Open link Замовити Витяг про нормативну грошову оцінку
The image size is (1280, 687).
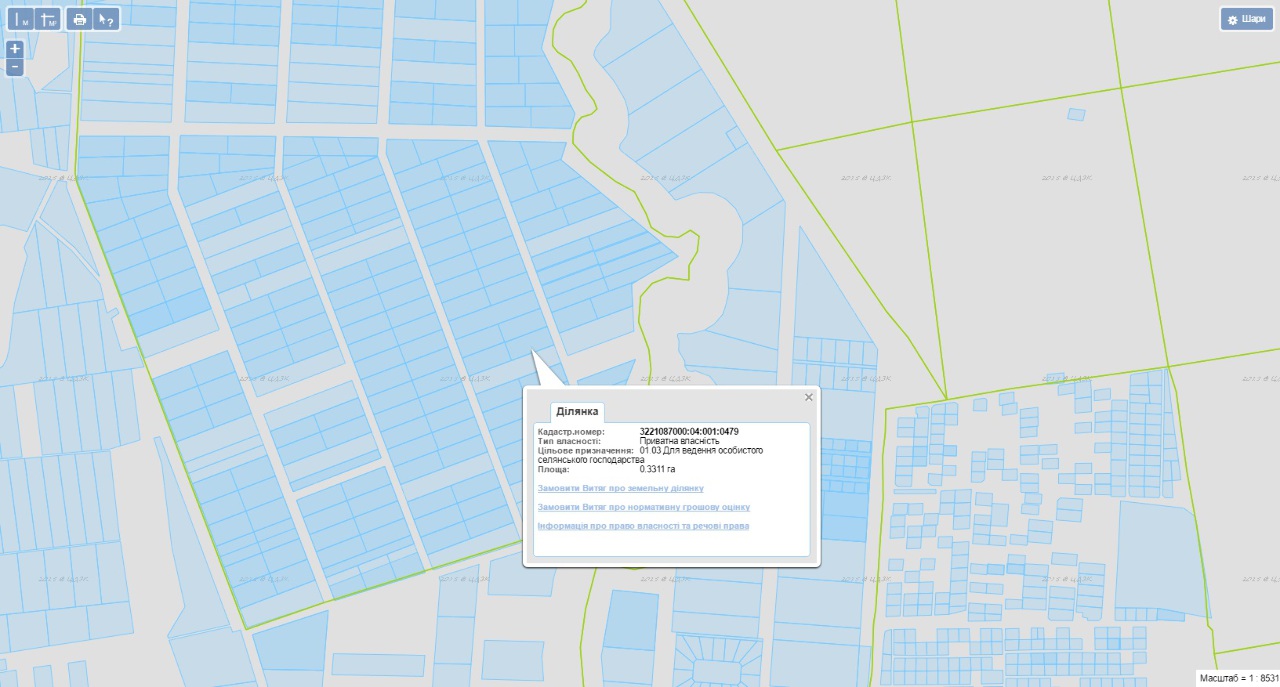click(x=643, y=507)
